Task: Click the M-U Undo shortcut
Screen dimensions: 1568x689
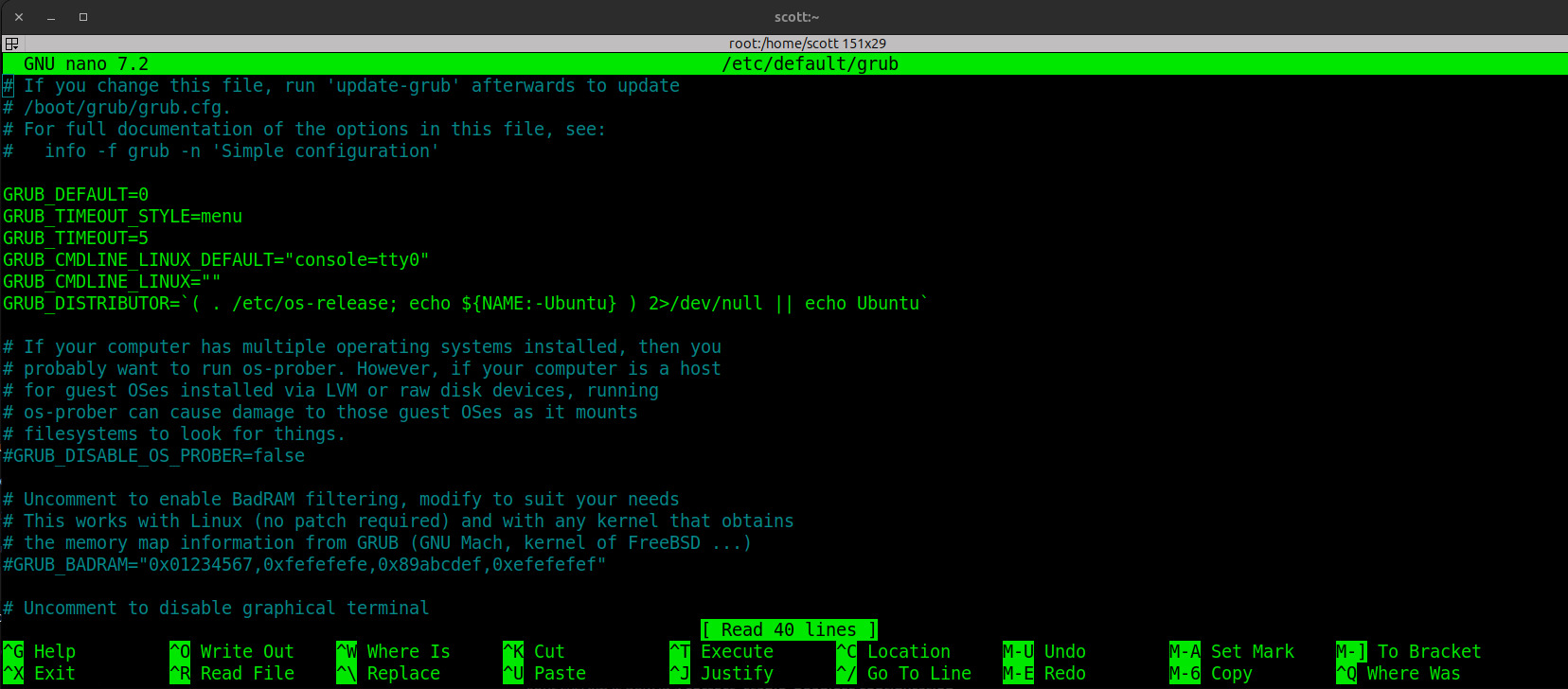Action: pos(1044,651)
